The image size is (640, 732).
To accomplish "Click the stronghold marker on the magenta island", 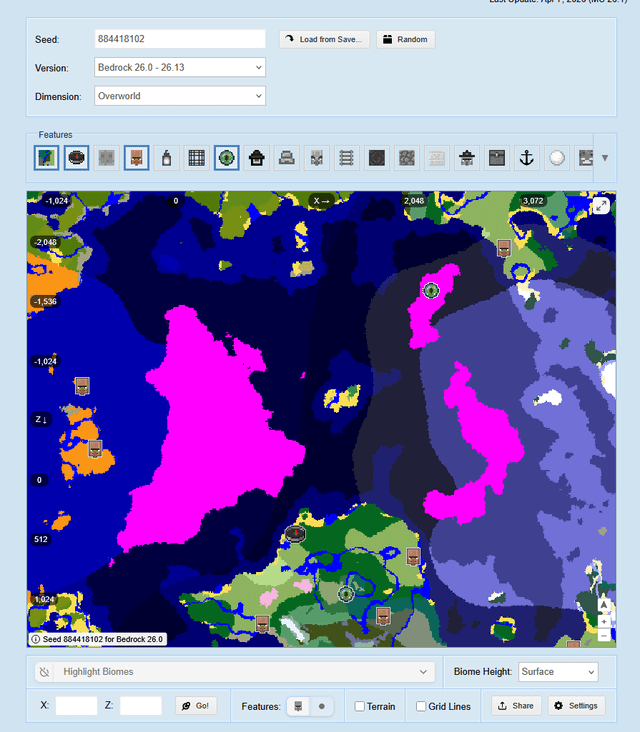I will point(431,290).
